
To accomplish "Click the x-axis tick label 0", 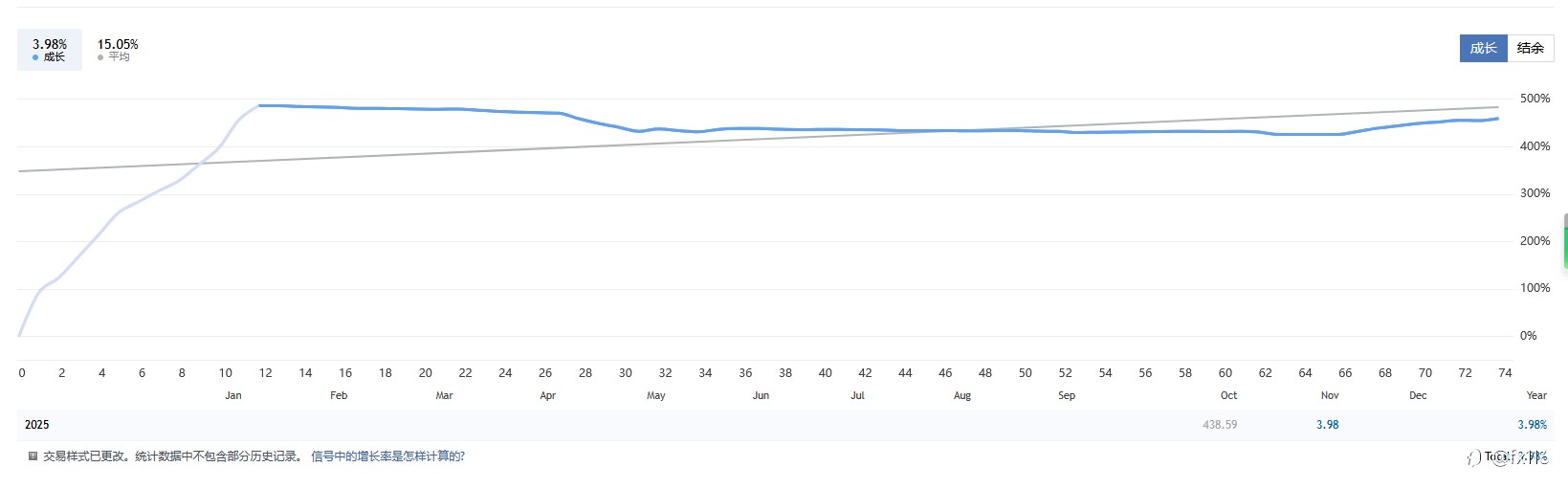I will [22, 373].
